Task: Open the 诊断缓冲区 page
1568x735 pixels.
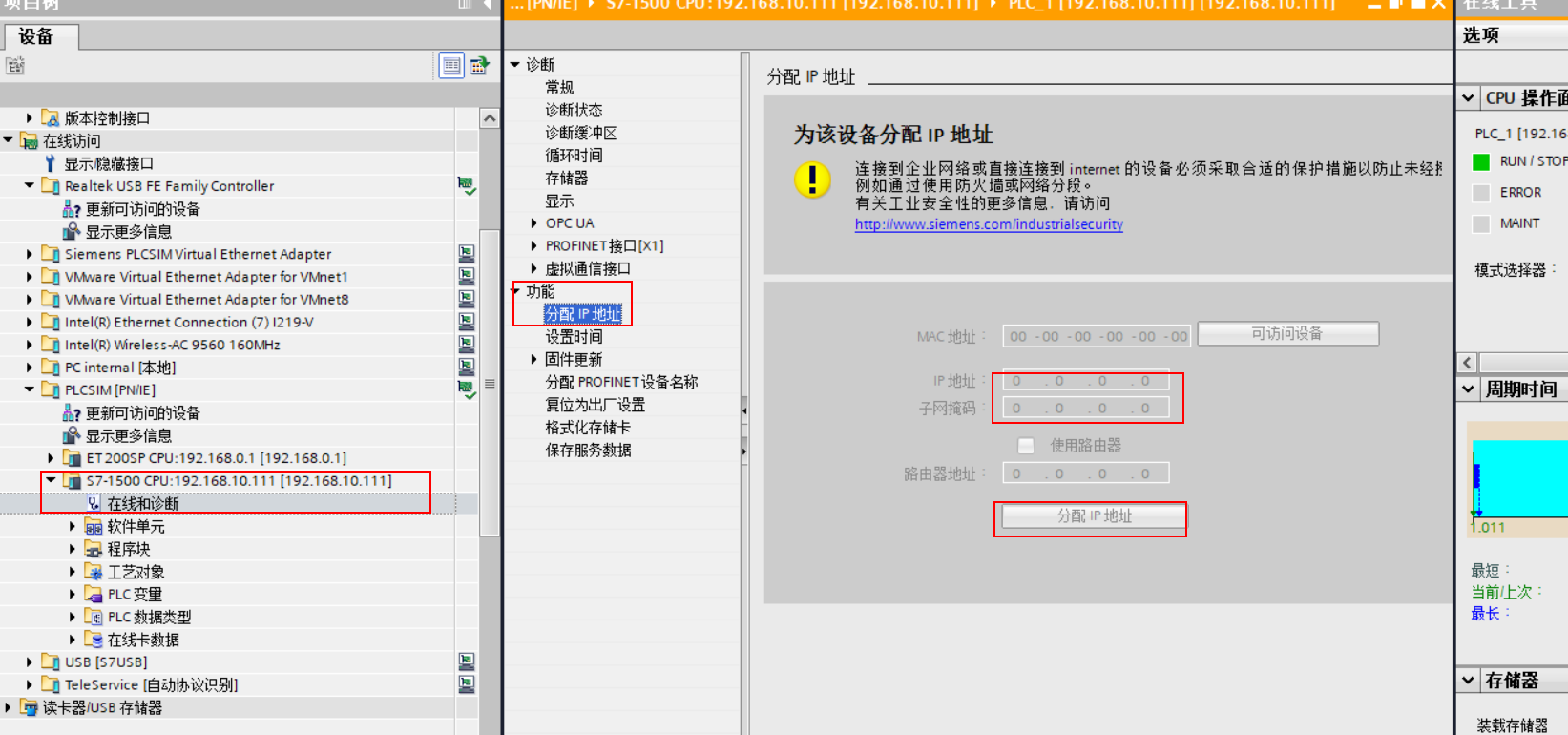Action: [581, 133]
